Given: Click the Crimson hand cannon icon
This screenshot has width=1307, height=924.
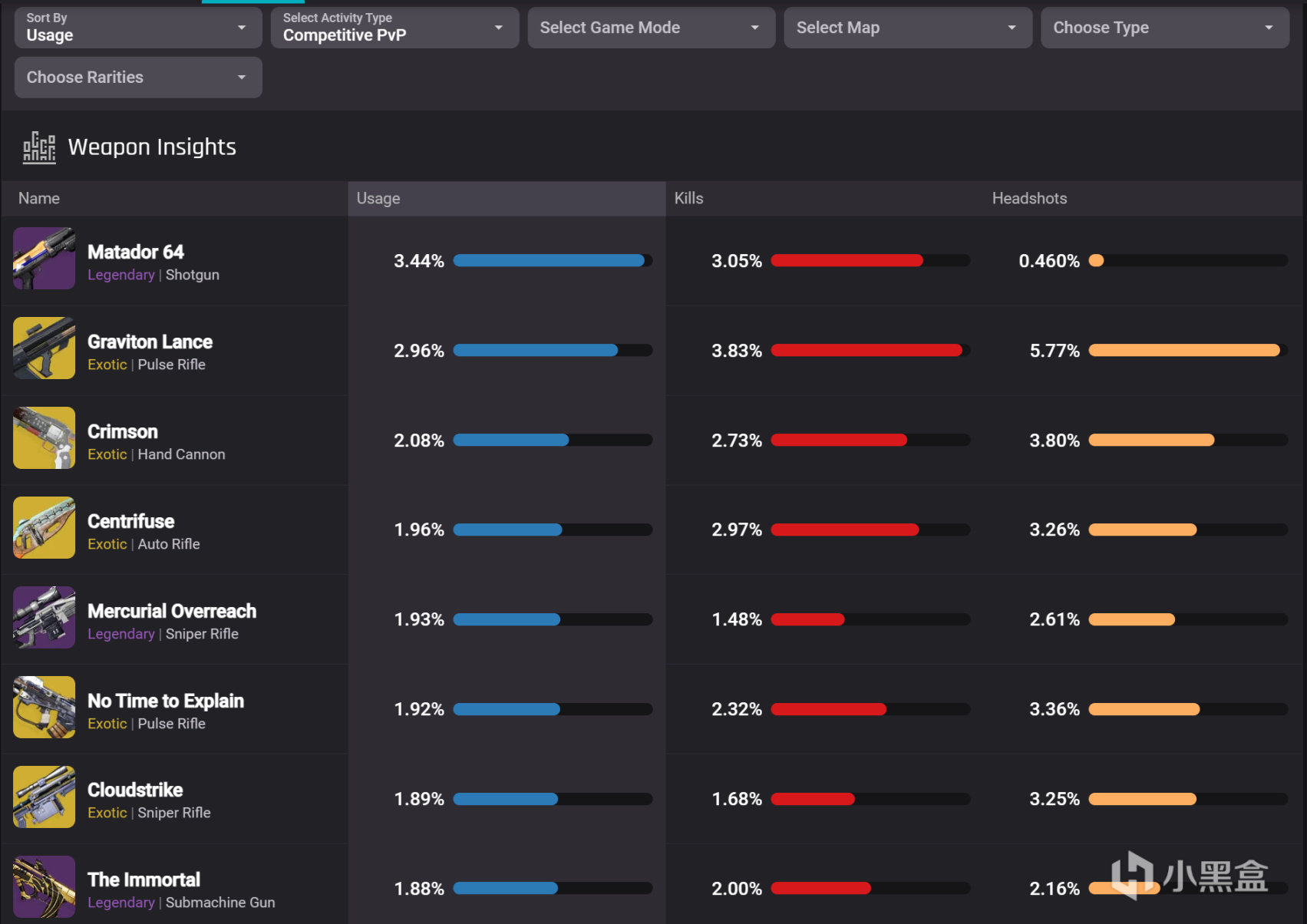Looking at the screenshot, I should click(x=44, y=438).
